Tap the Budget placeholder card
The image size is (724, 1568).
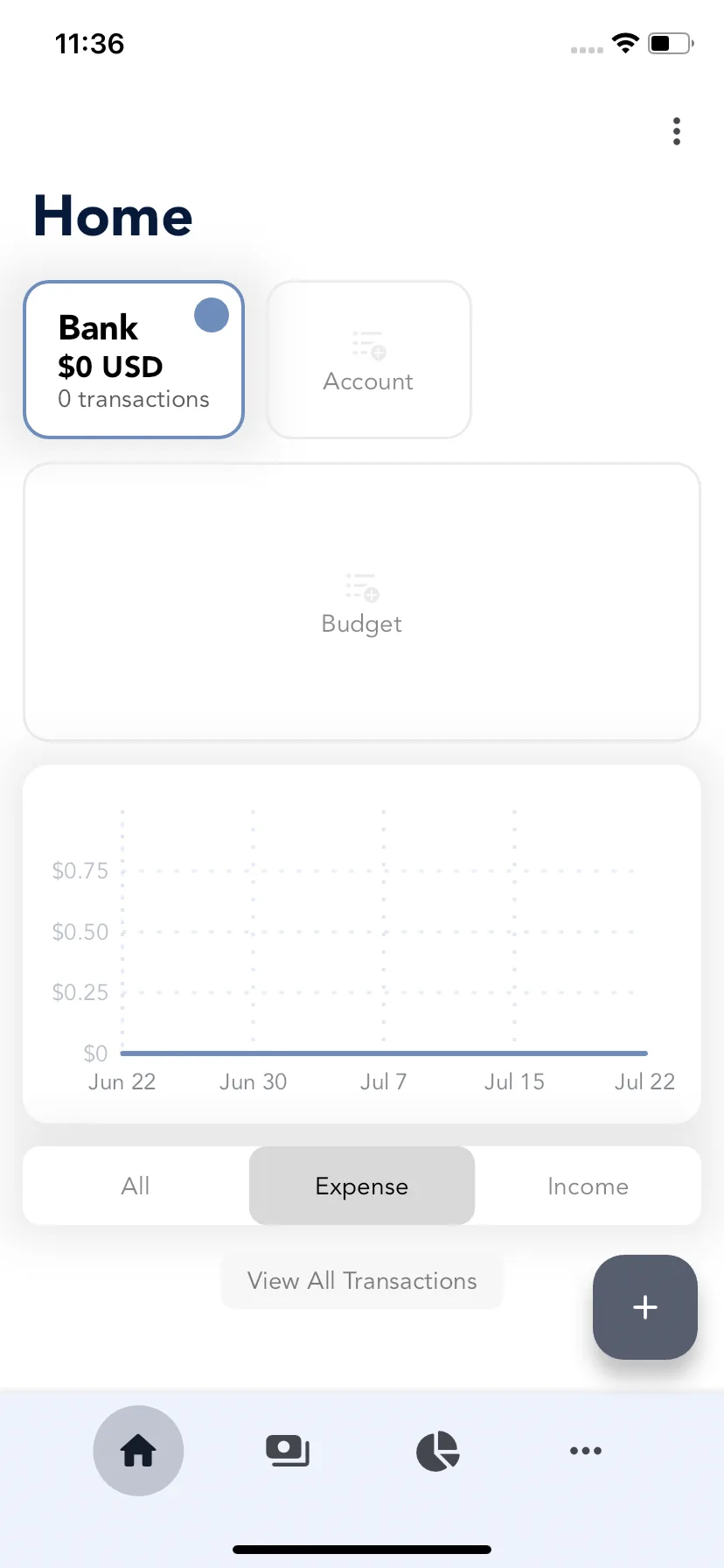pyautogui.click(x=362, y=602)
